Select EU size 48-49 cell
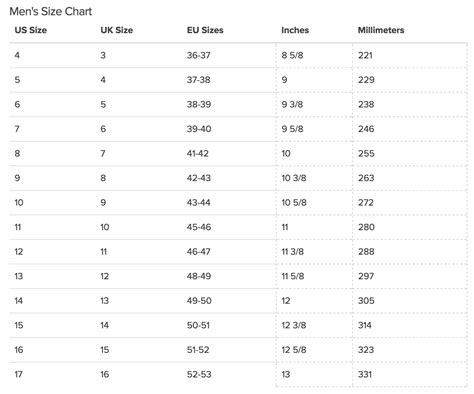Viewport: 474px width, 394px height. (199, 276)
